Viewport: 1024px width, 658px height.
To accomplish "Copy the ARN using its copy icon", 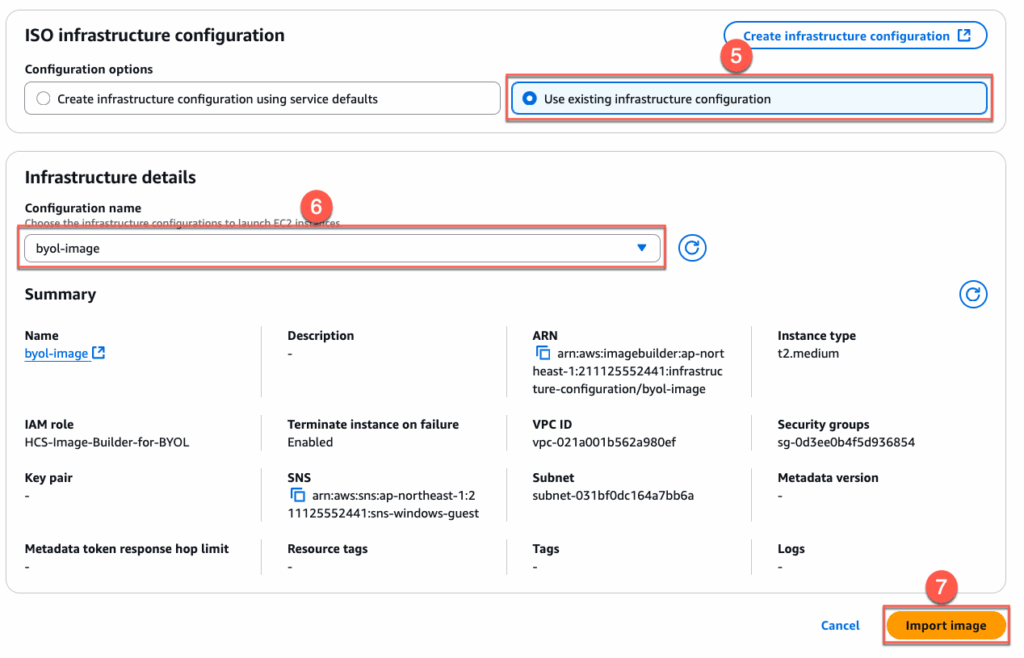I will tap(543, 353).
